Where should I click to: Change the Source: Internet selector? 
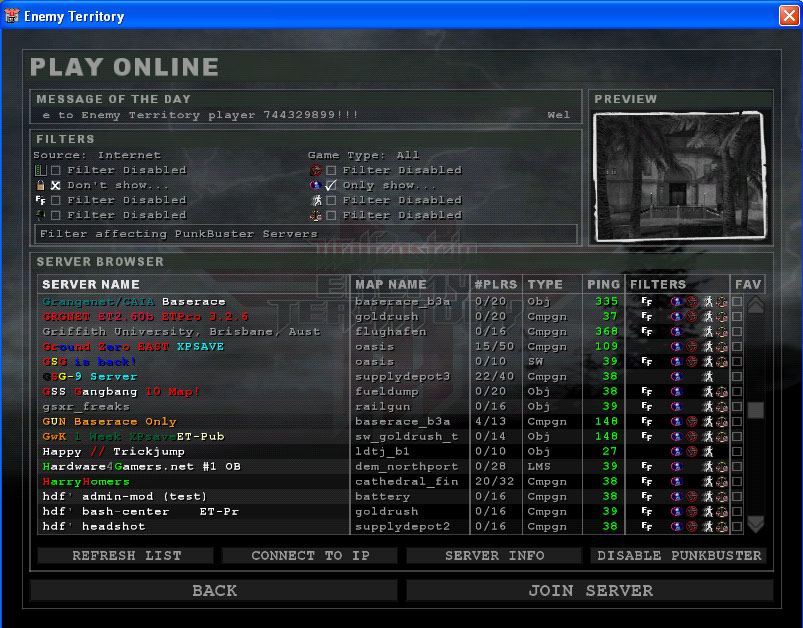(x=97, y=155)
